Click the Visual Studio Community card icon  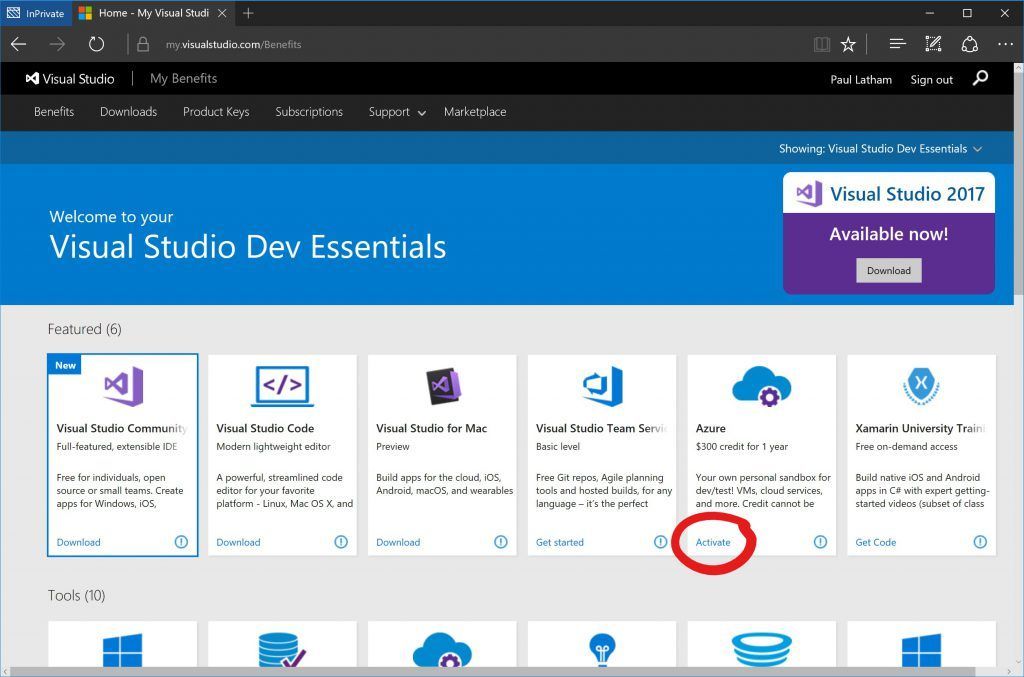[123, 386]
